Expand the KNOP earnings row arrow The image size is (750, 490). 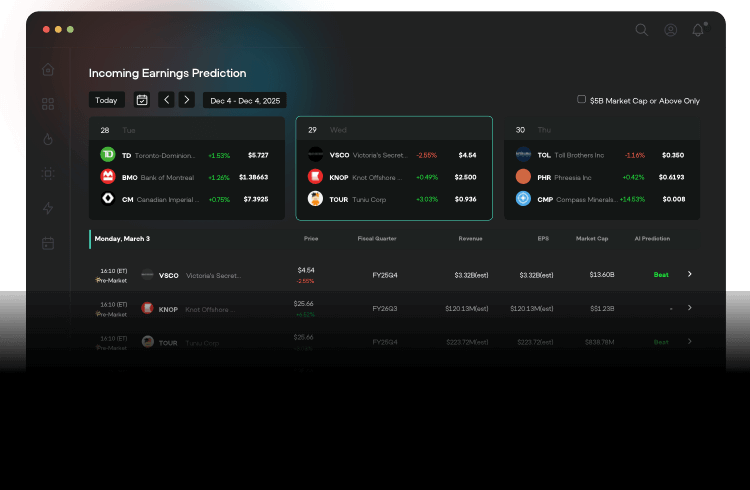(x=689, y=308)
